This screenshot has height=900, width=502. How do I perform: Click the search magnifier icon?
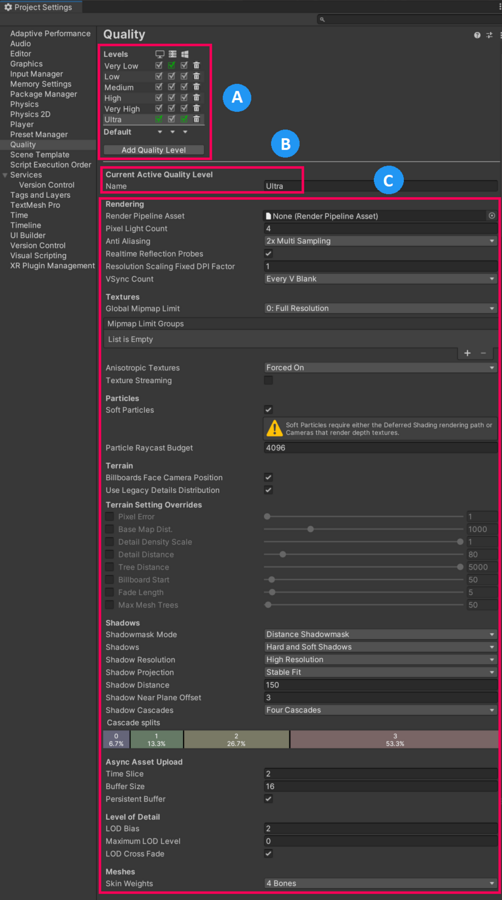pos(323,20)
